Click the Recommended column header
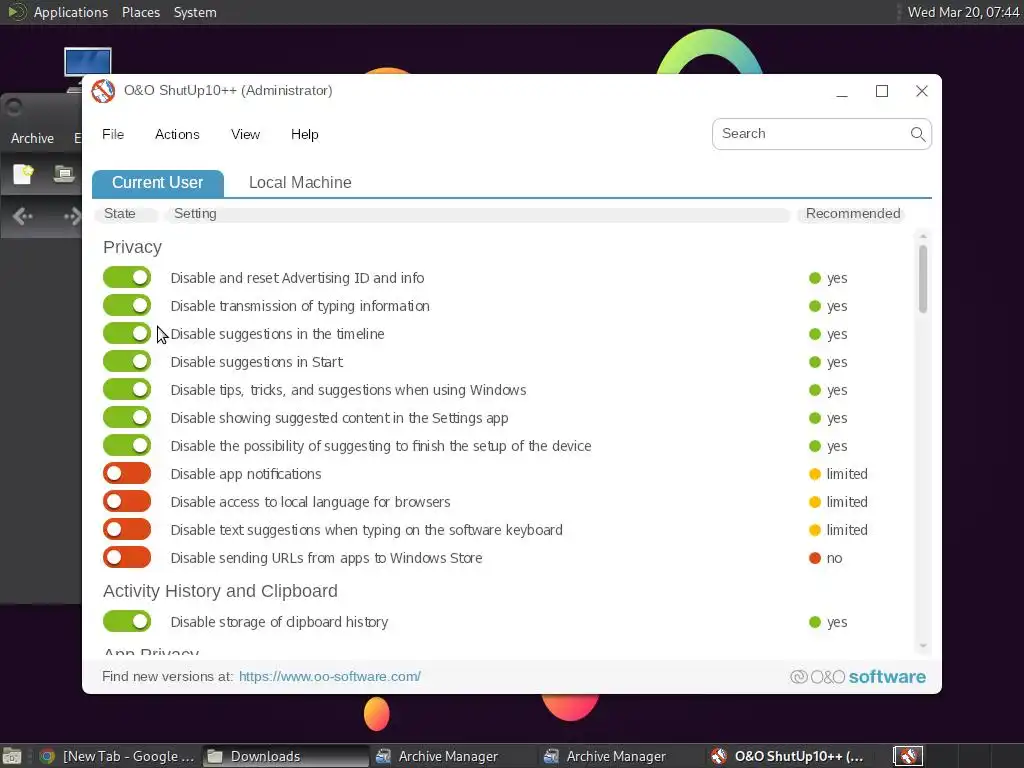The width and height of the screenshot is (1024, 768). click(852, 214)
